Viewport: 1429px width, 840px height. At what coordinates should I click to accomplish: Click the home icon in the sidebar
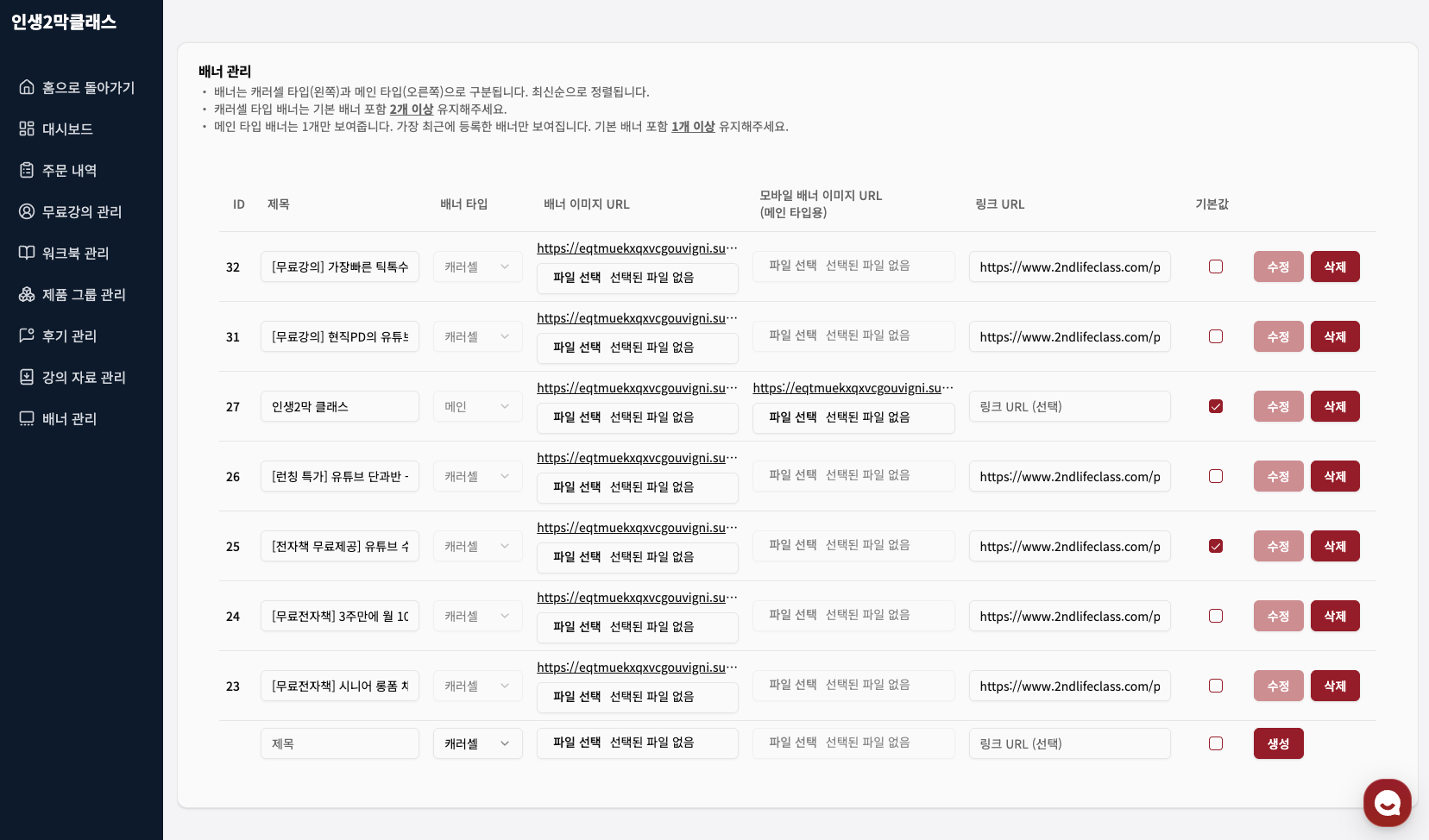[27, 87]
